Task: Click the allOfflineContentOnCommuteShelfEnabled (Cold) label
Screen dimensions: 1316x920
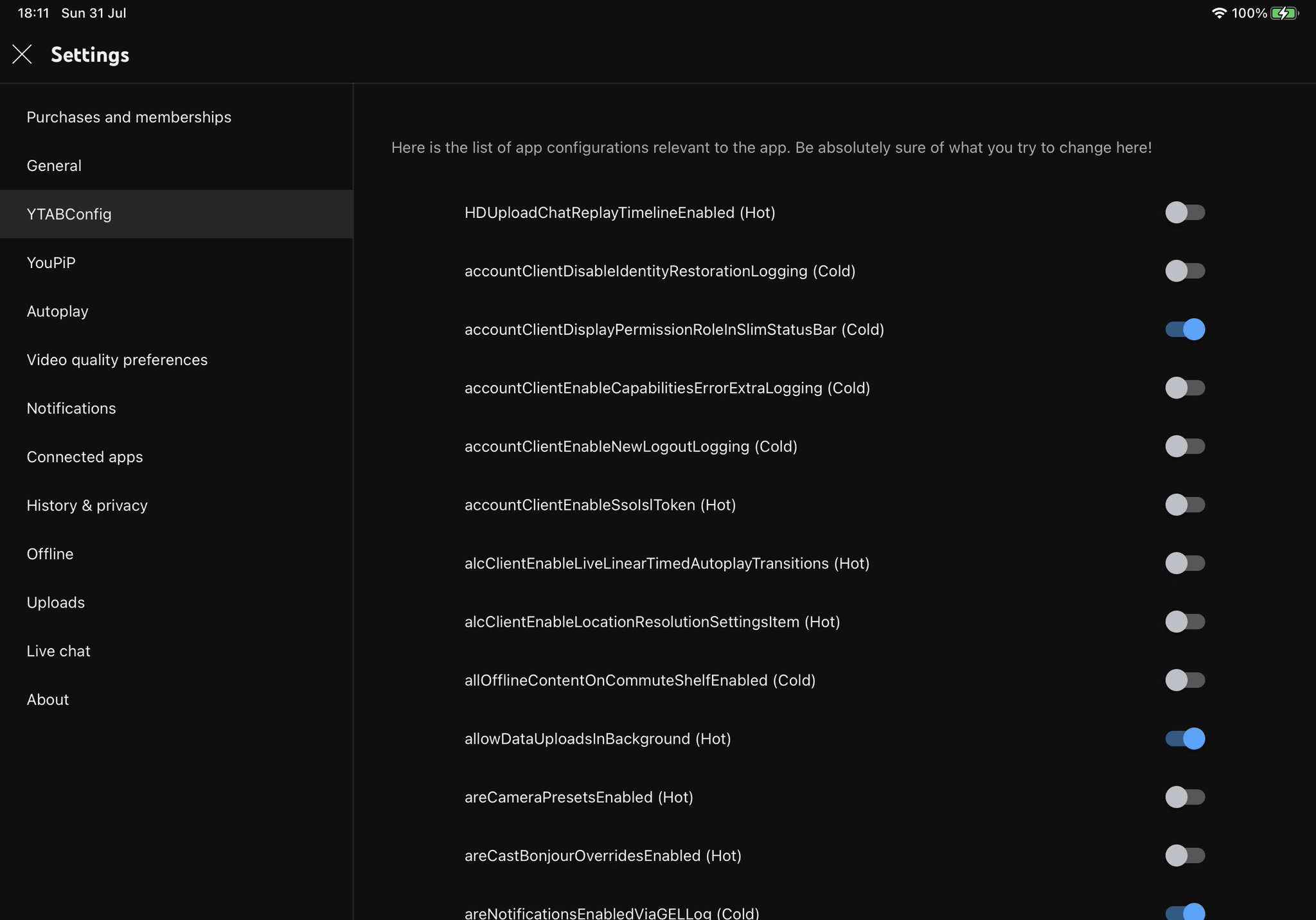Action: pyautogui.click(x=640, y=681)
